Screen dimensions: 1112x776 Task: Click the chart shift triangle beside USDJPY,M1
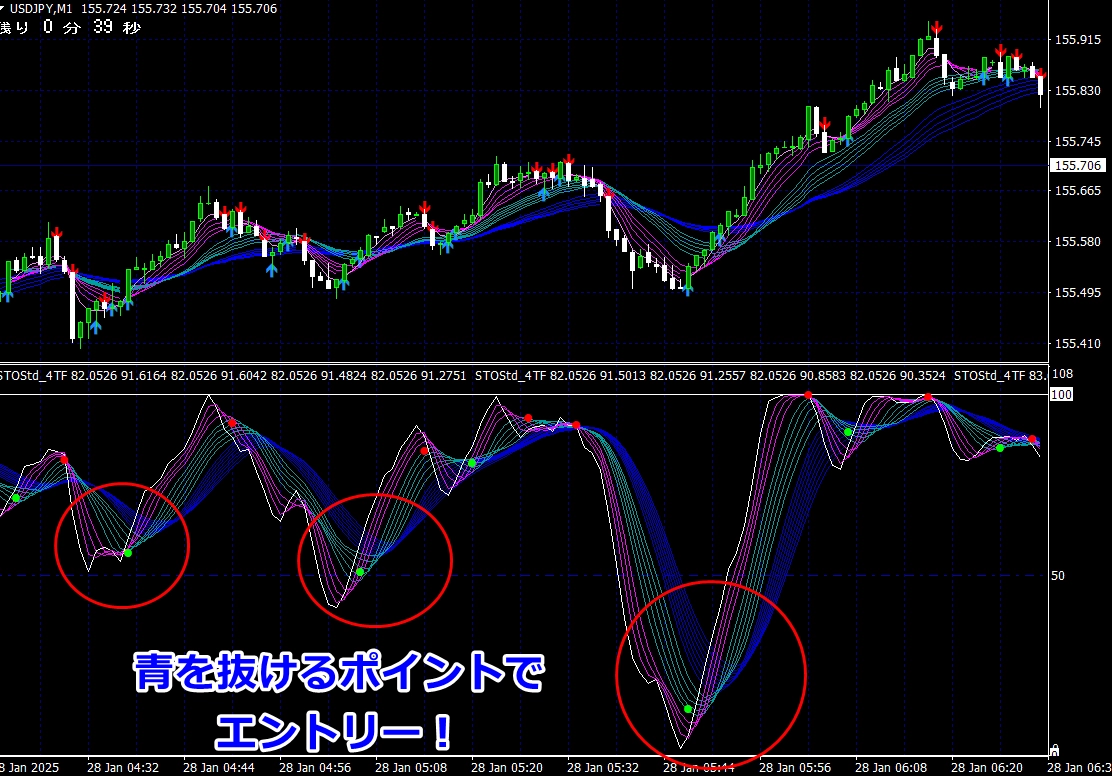(4, 8)
